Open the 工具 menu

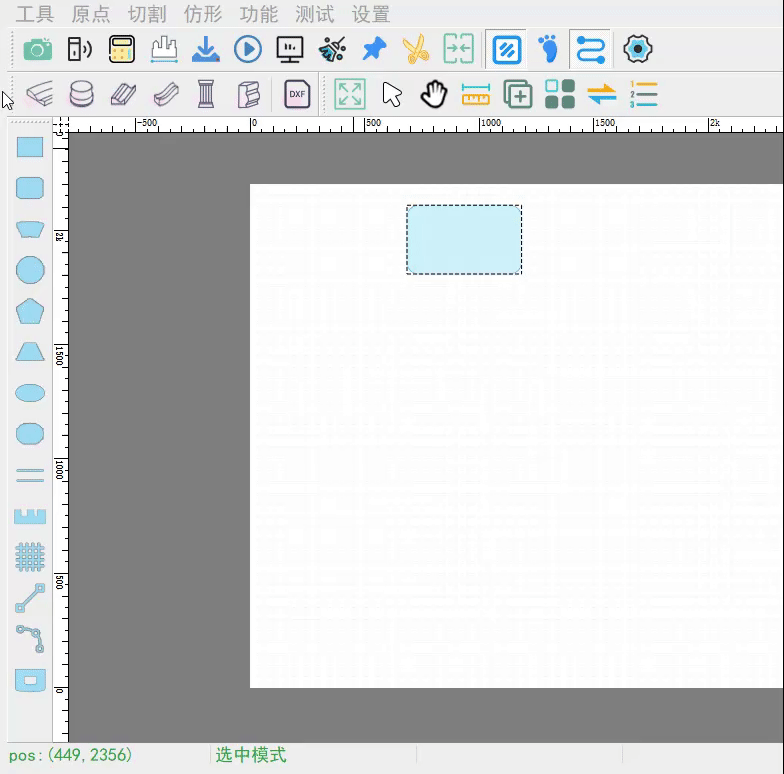pyautogui.click(x=35, y=14)
